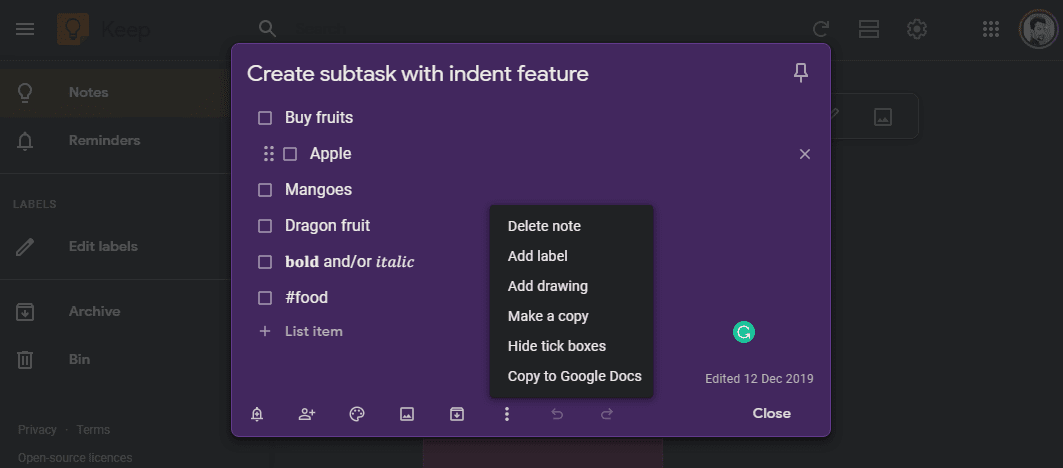Archive the note with the archive icon

[457, 414]
